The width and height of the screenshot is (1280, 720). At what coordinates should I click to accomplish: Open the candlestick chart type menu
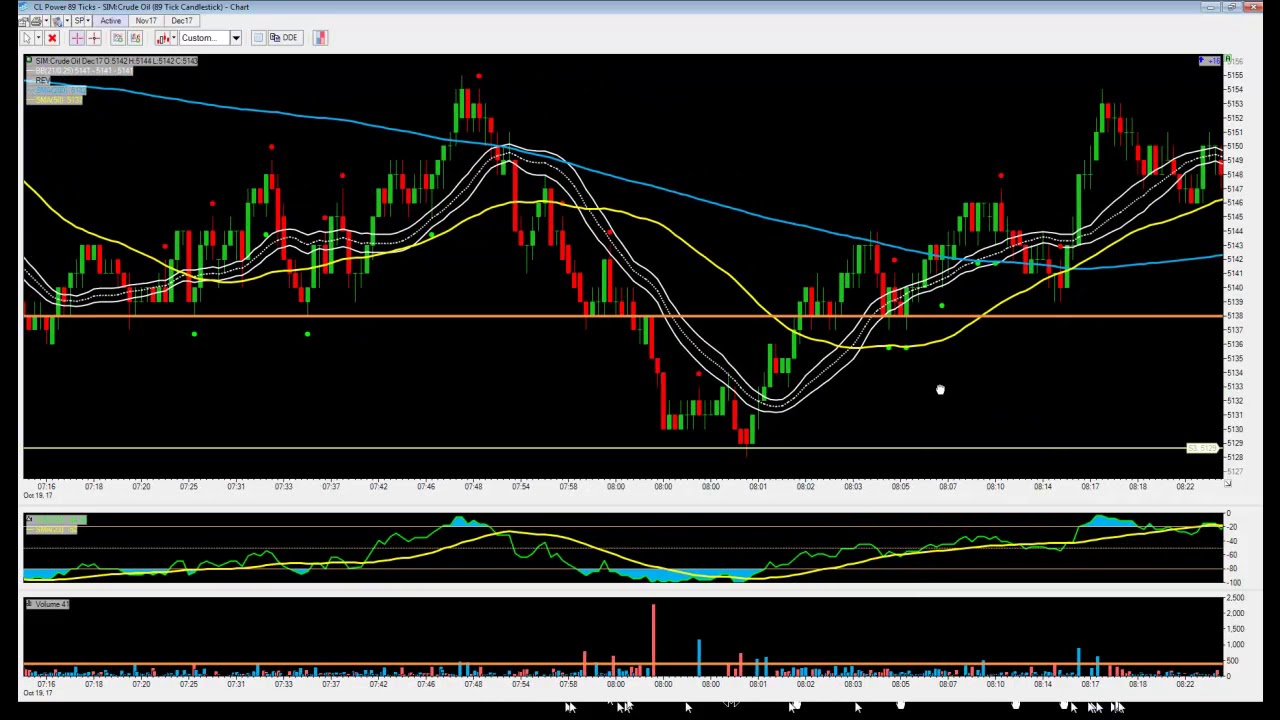point(173,38)
